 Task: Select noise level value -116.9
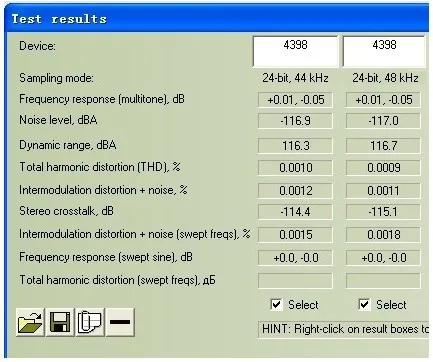point(295,121)
